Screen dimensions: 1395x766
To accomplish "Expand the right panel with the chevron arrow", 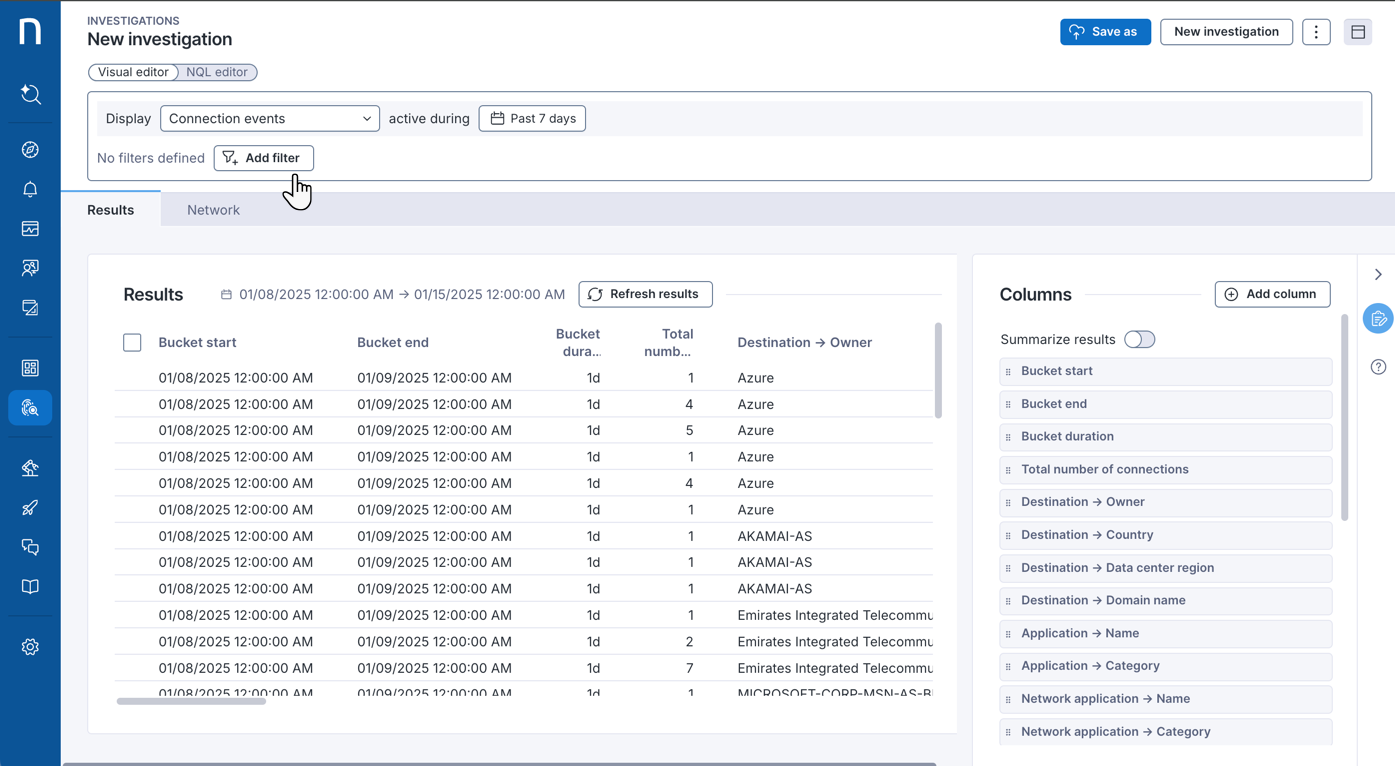I will tap(1378, 273).
